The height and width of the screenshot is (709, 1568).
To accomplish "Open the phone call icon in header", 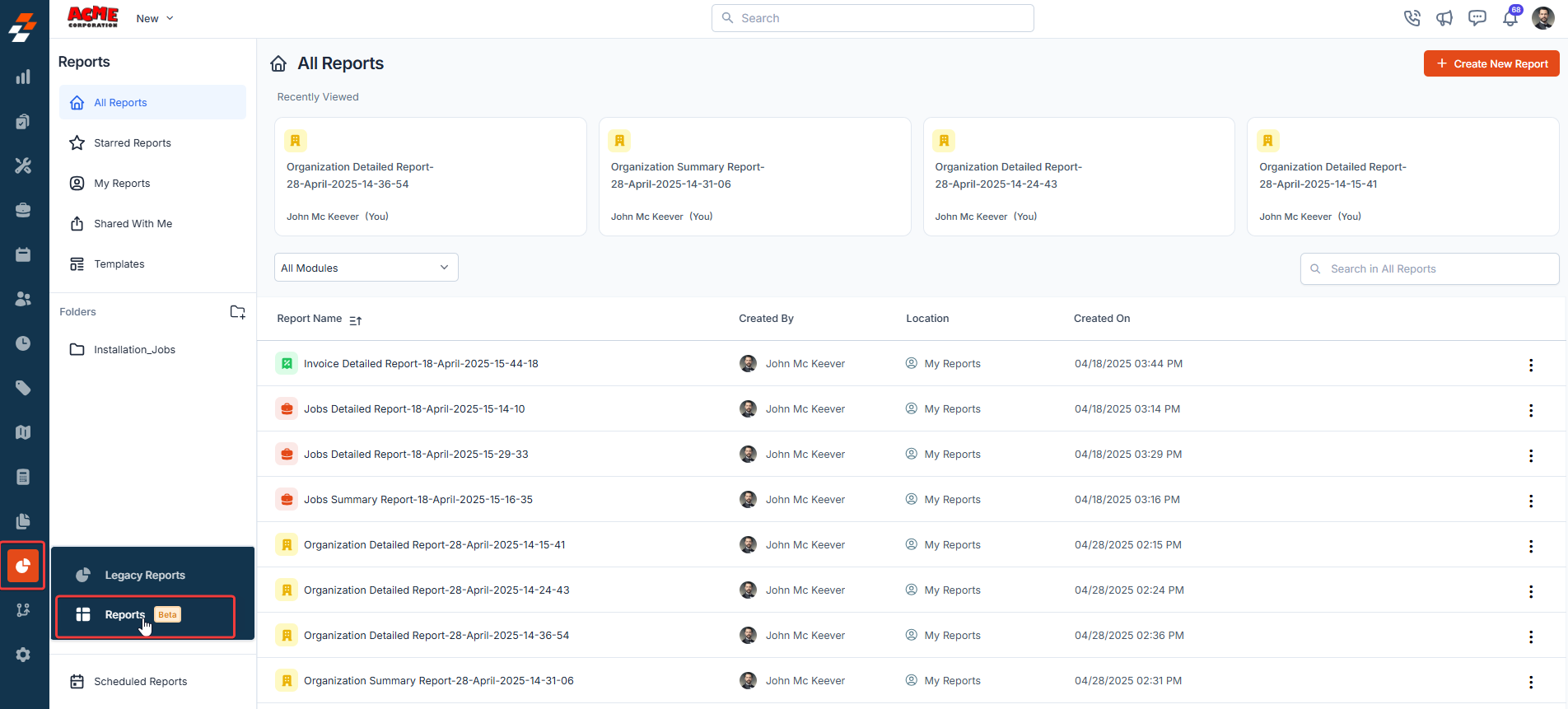I will tap(1412, 18).
